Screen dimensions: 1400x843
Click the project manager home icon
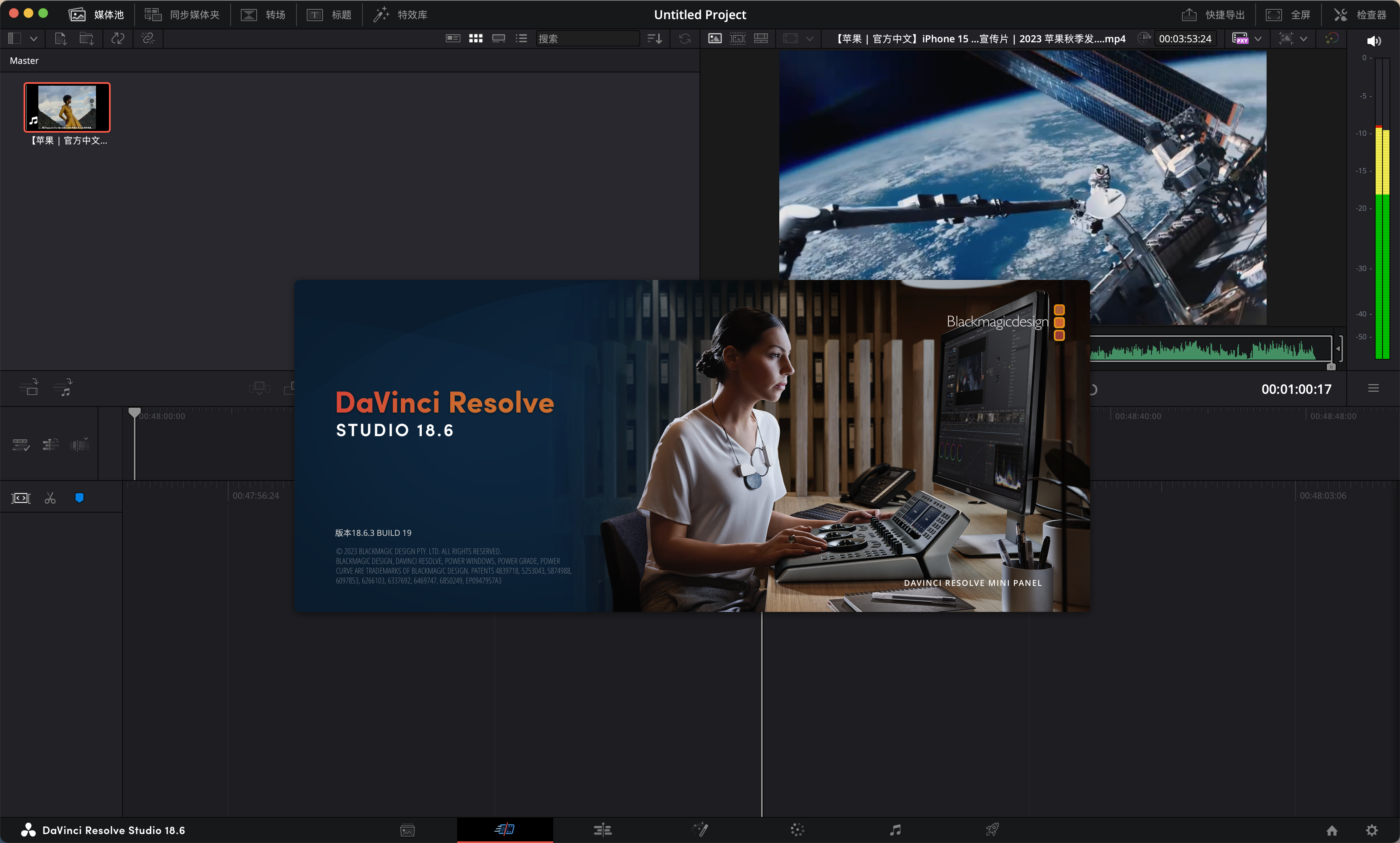[x=1332, y=830]
